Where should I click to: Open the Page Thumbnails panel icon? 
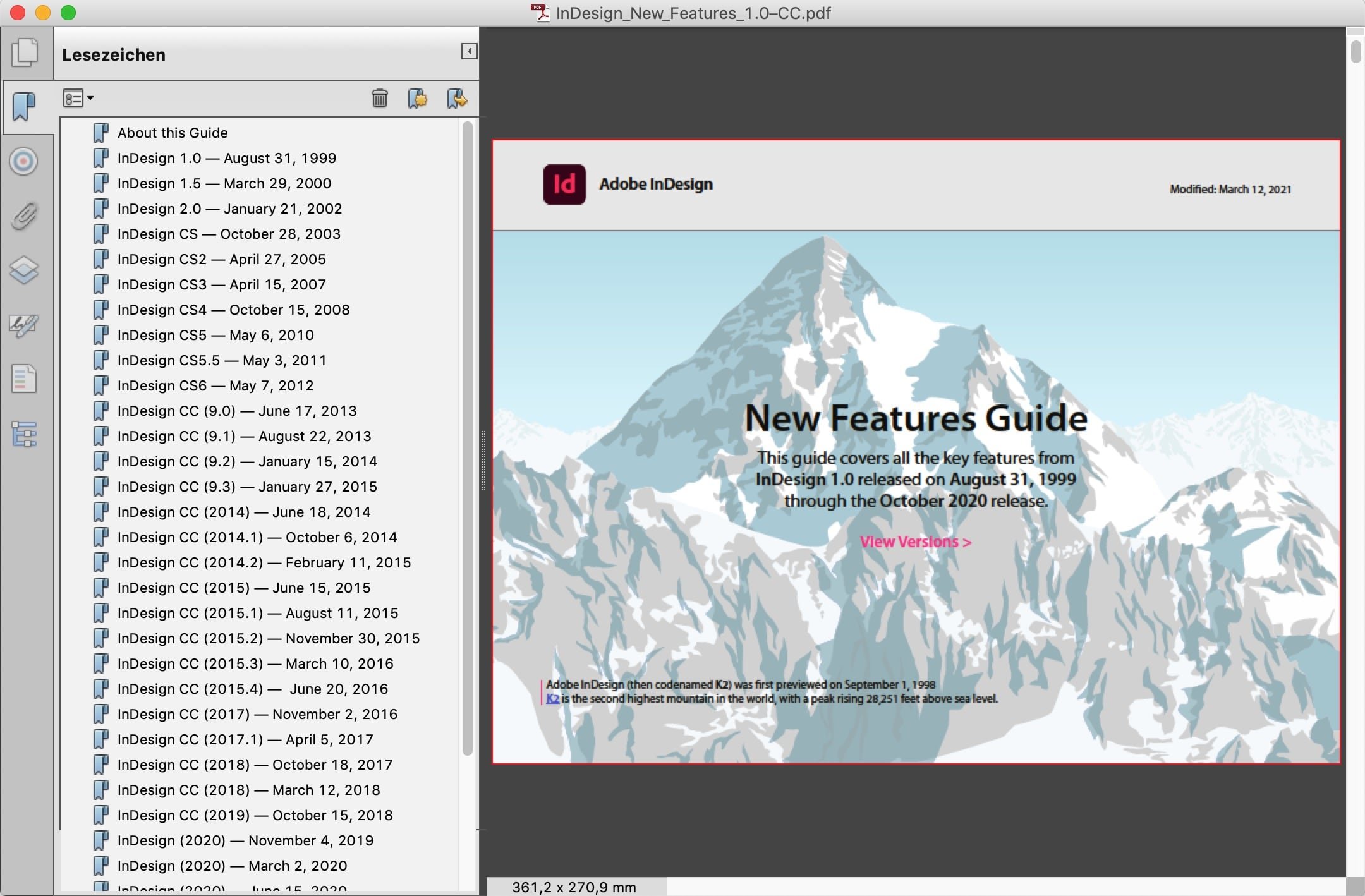[x=25, y=52]
